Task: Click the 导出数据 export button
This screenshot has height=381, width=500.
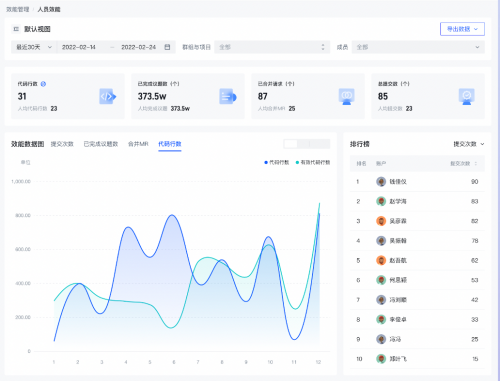Action: coord(462,29)
